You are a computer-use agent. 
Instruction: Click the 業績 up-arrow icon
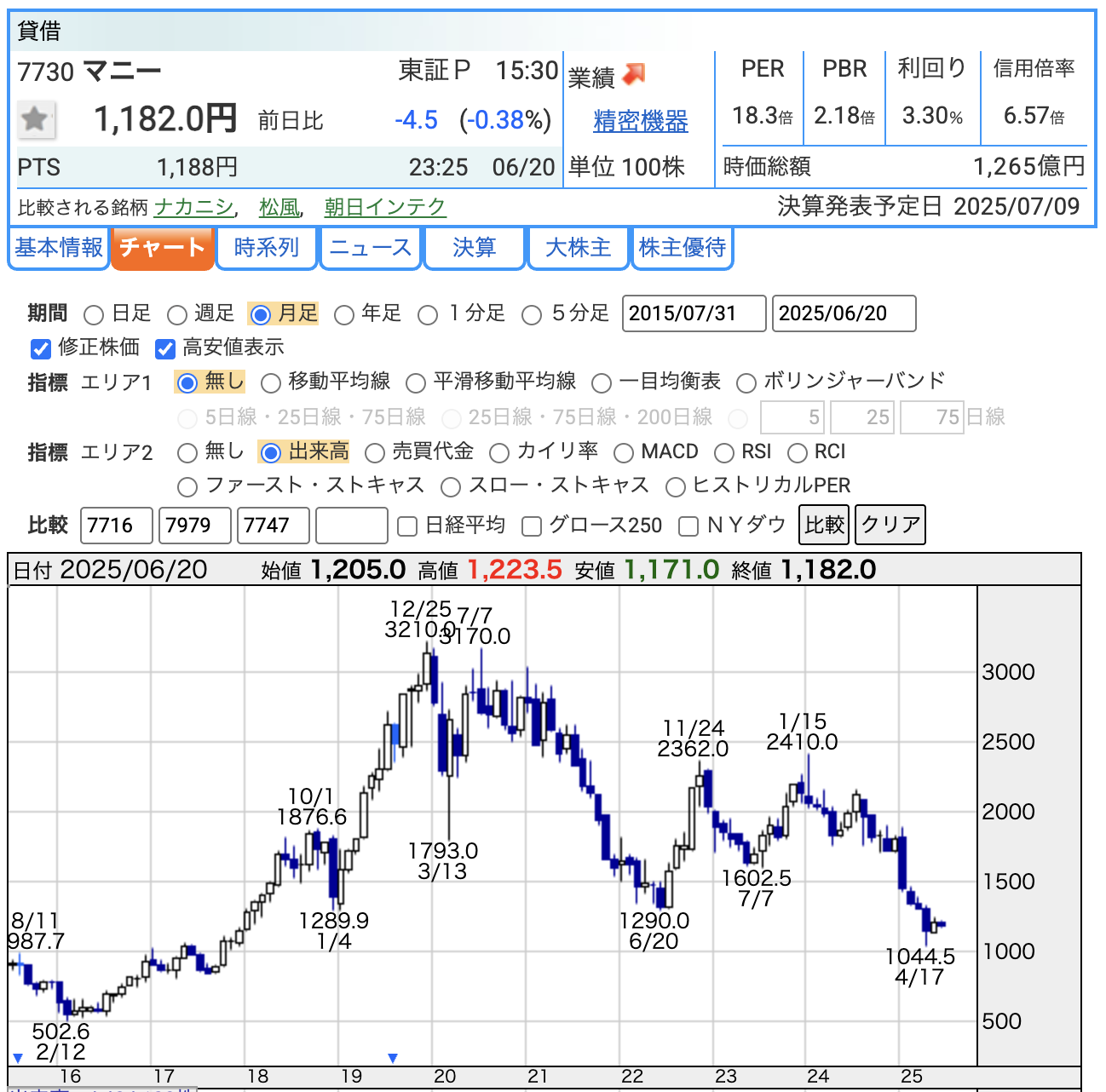click(634, 75)
